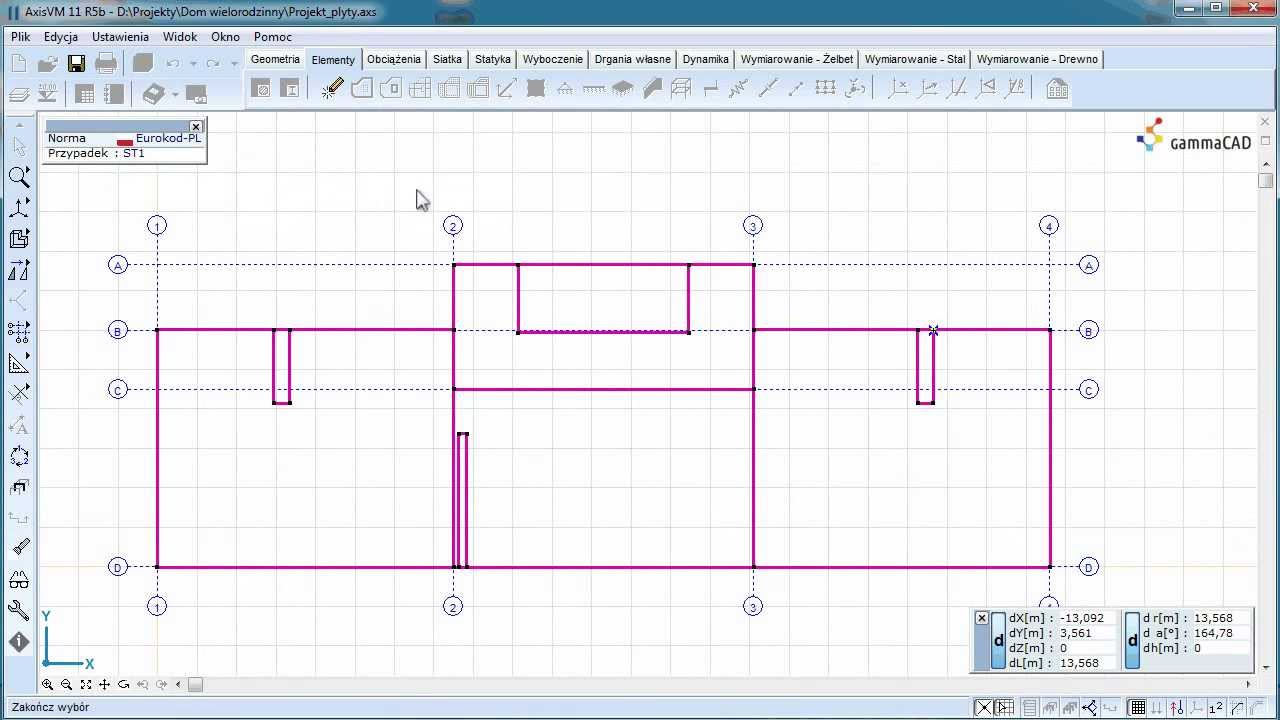Open the drawing library book icon
The width and height of the screenshot is (1280, 720).
153,94
